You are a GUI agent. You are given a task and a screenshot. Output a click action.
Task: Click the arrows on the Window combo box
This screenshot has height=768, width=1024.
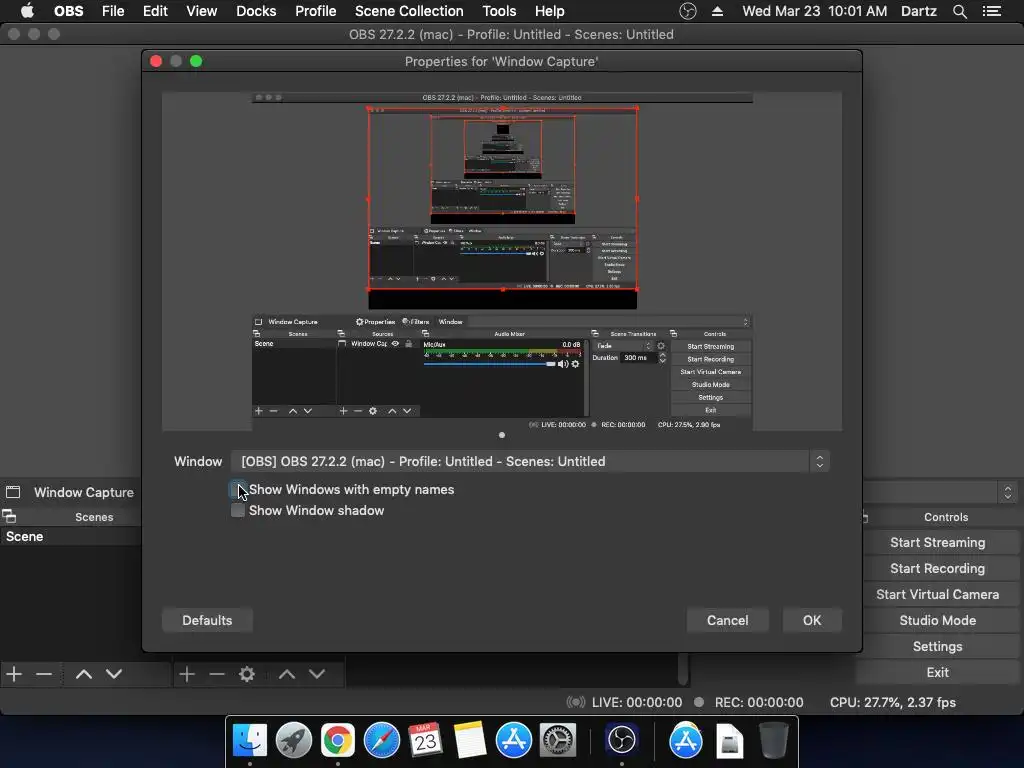(x=820, y=461)
